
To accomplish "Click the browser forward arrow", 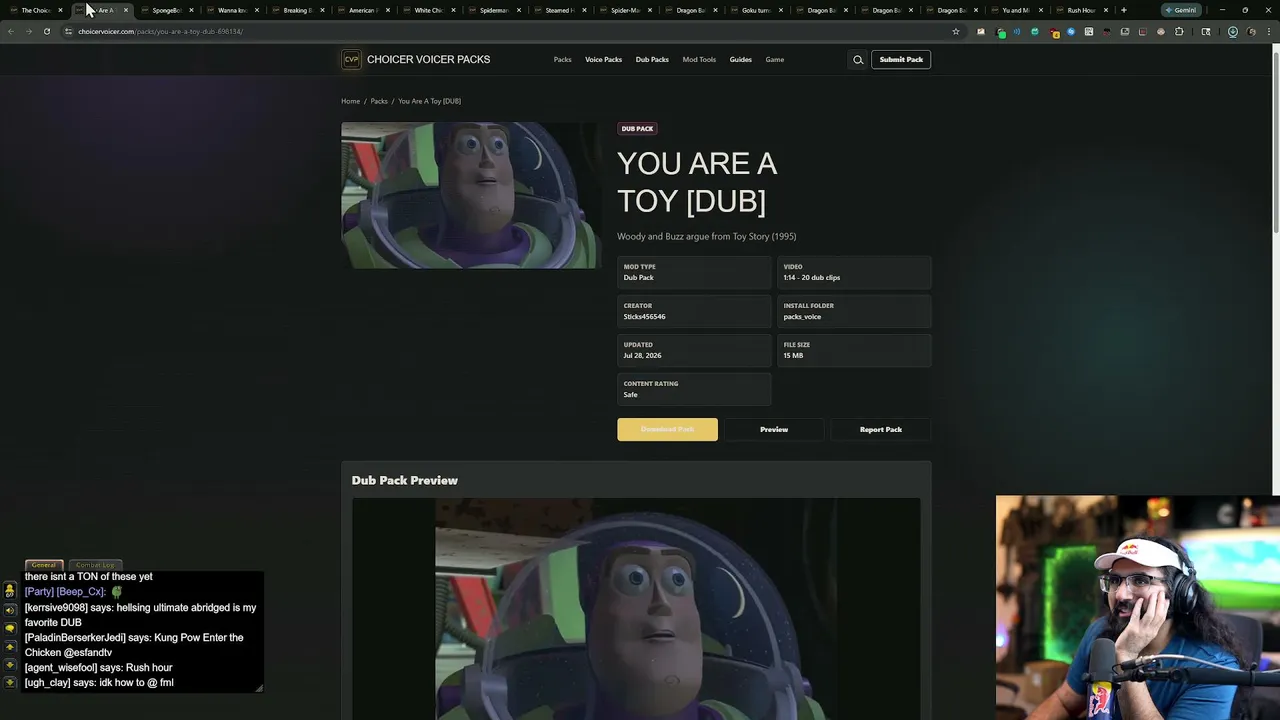I will pos(28,31).
